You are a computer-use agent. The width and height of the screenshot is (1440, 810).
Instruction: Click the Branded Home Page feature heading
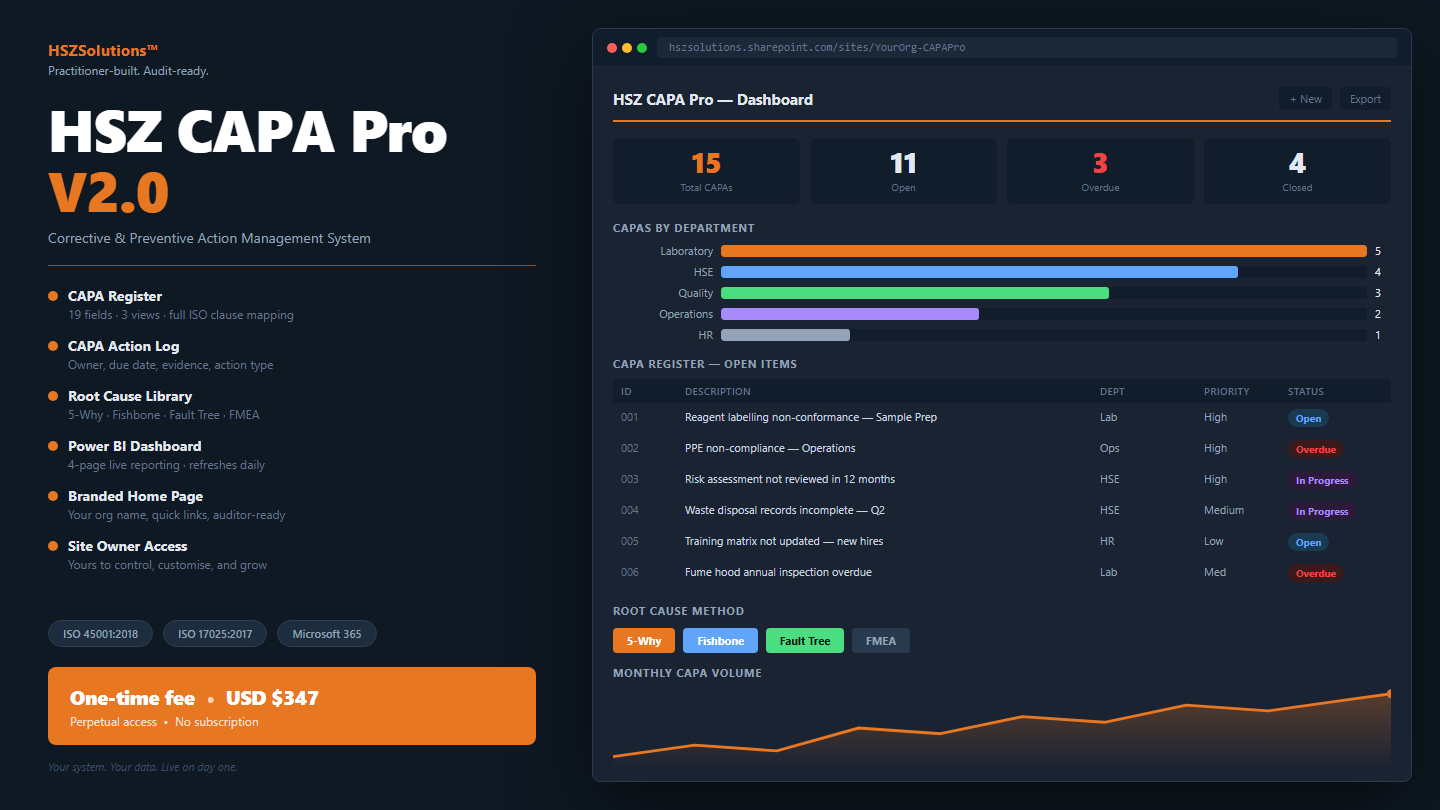[x=135, y=496]
